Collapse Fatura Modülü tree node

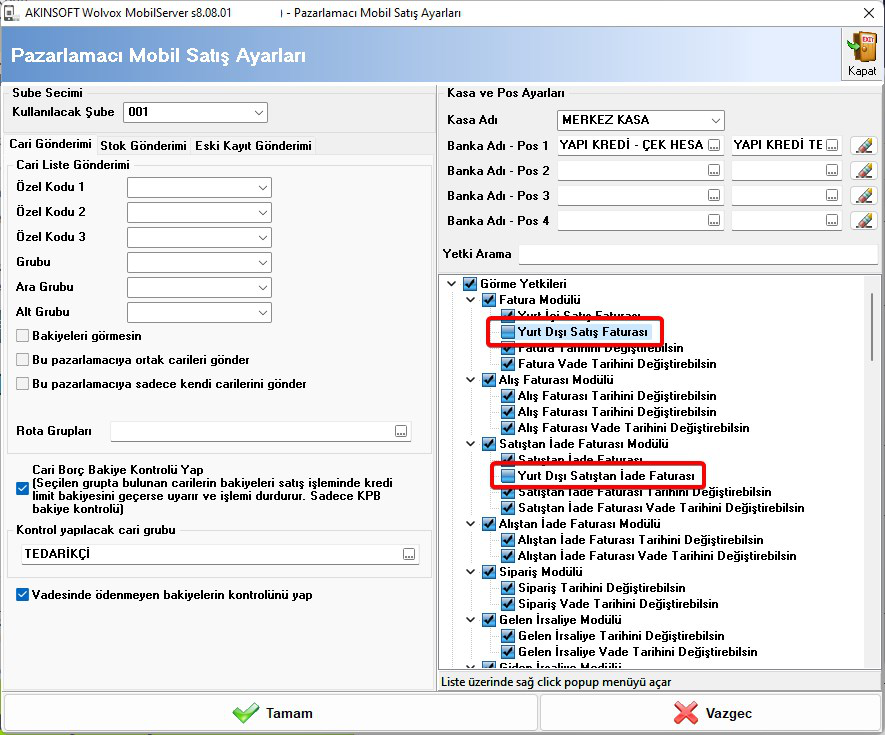pyautogui.click(x=471, y=300)
